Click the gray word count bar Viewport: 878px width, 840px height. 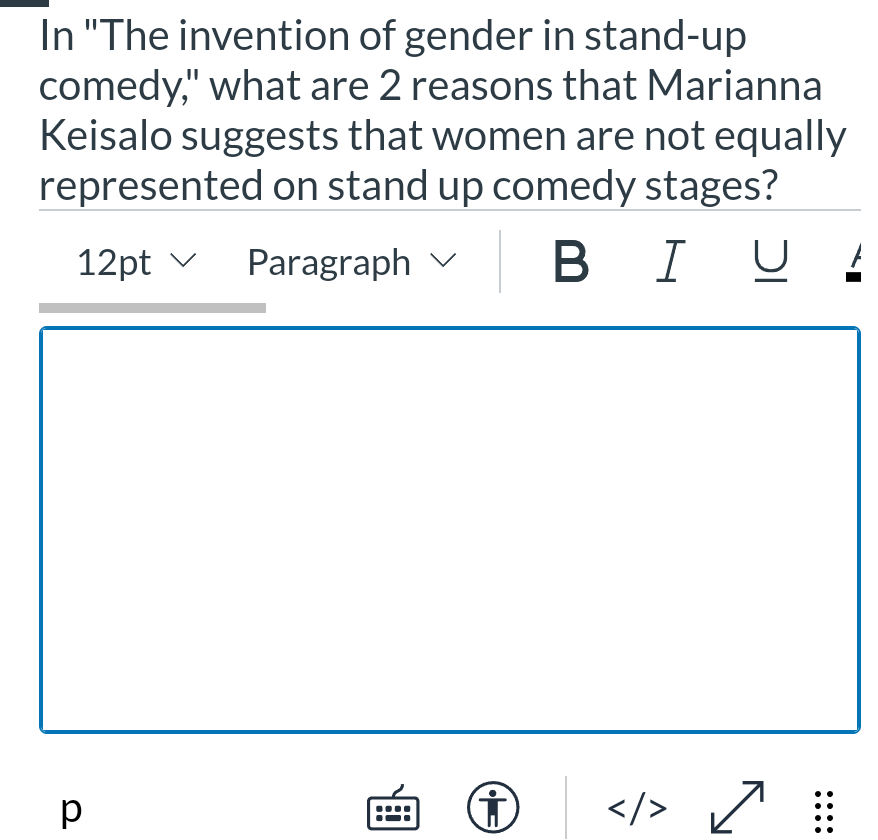152,307
